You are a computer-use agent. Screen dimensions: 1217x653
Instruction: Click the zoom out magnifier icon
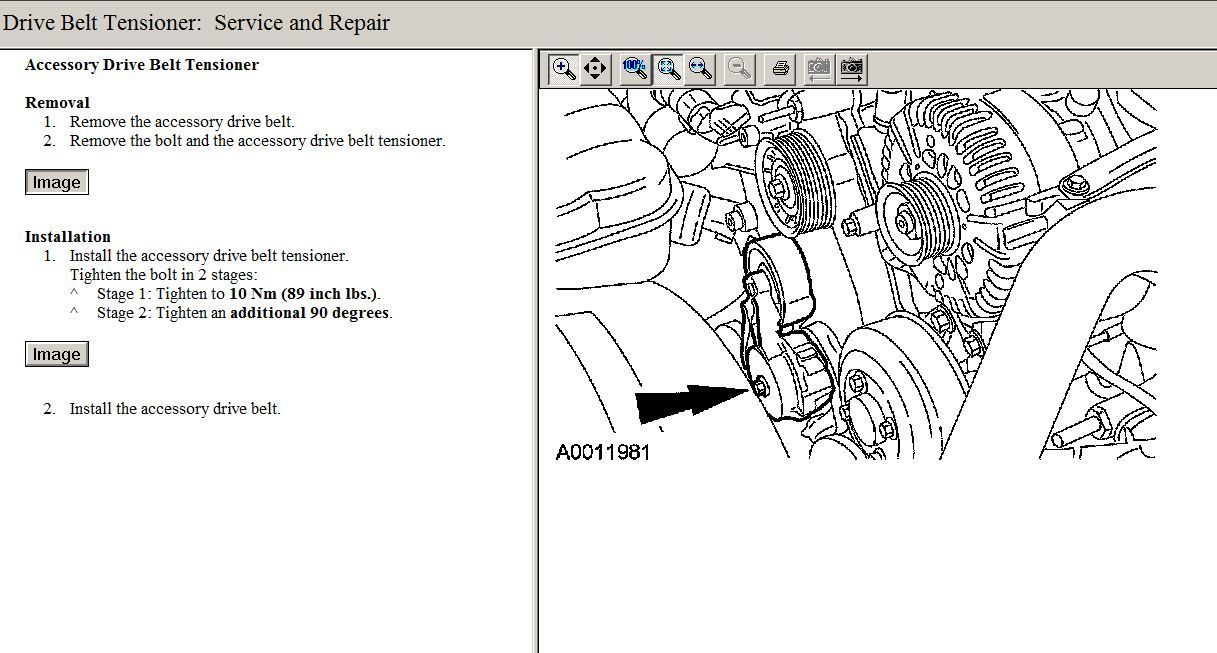click(739, 69)
